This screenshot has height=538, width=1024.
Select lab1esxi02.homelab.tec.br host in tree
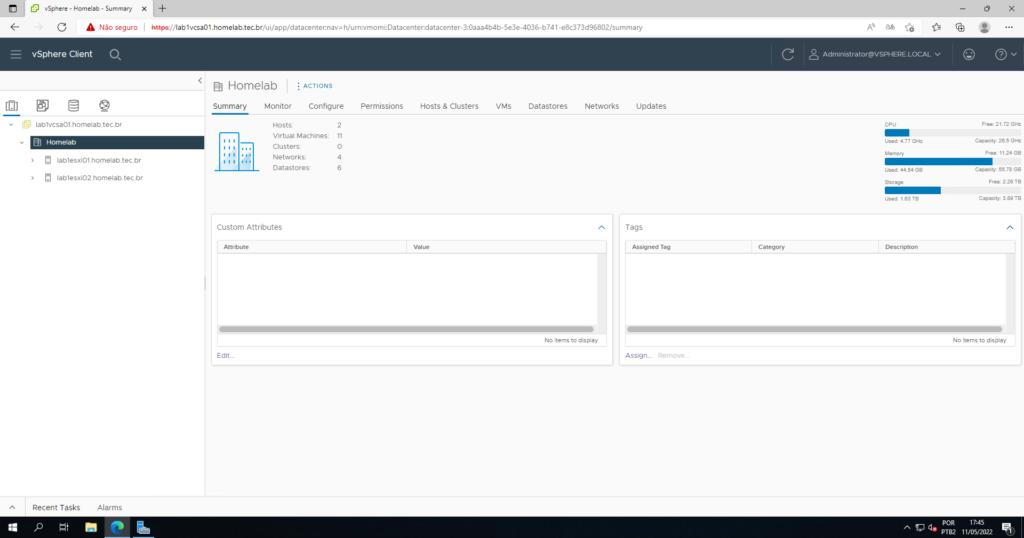99,178
